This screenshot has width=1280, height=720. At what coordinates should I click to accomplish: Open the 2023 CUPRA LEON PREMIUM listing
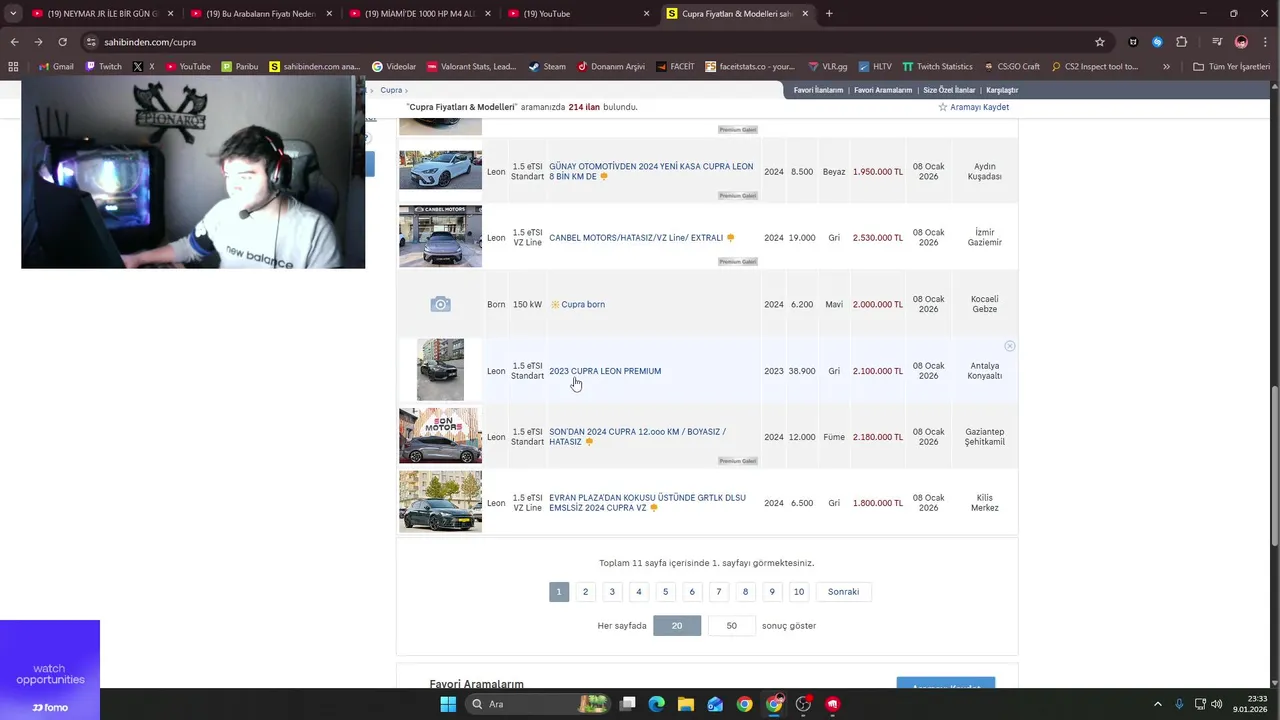pos(605,371)
